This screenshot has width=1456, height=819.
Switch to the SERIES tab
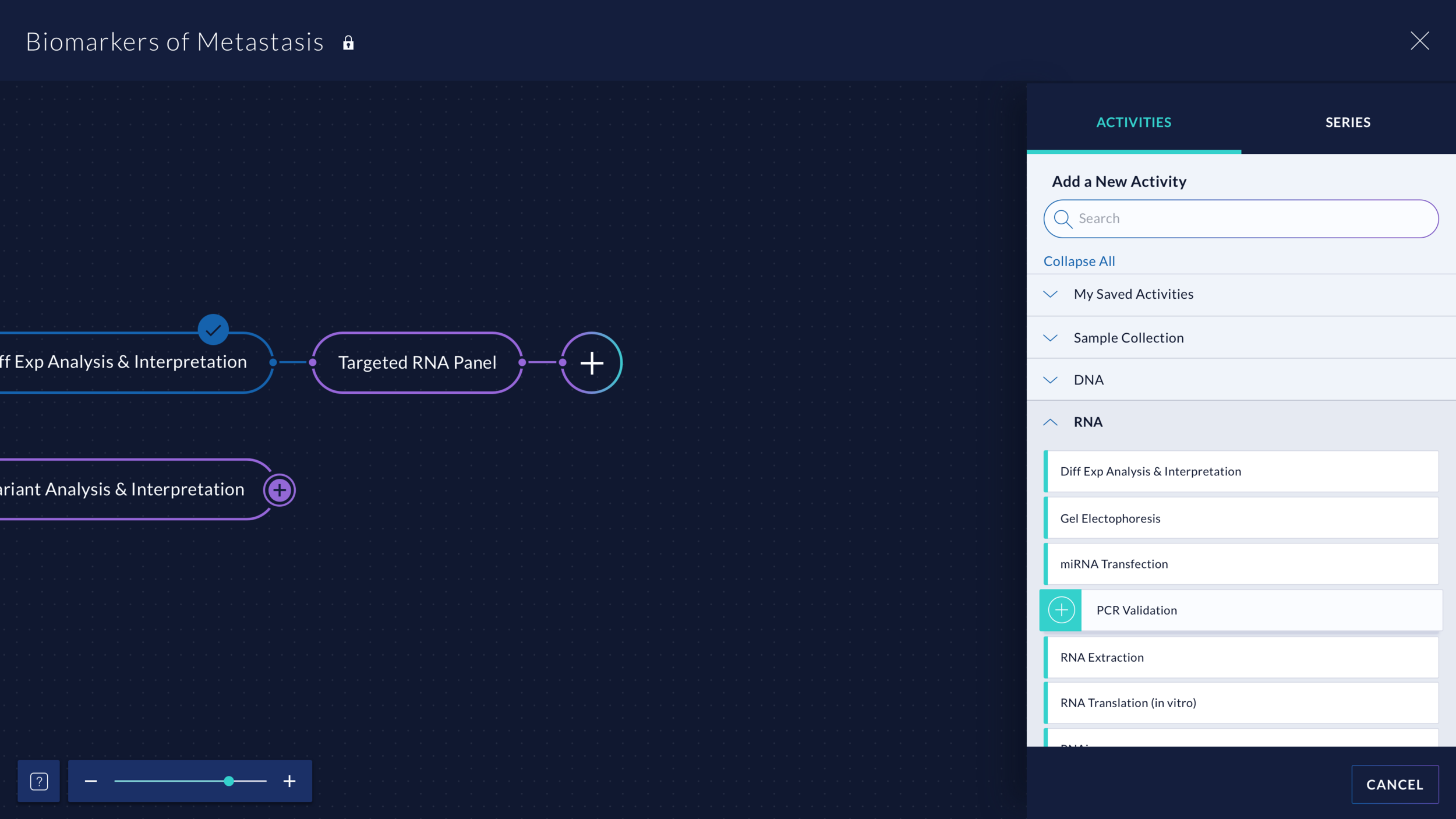(1348, 122)
